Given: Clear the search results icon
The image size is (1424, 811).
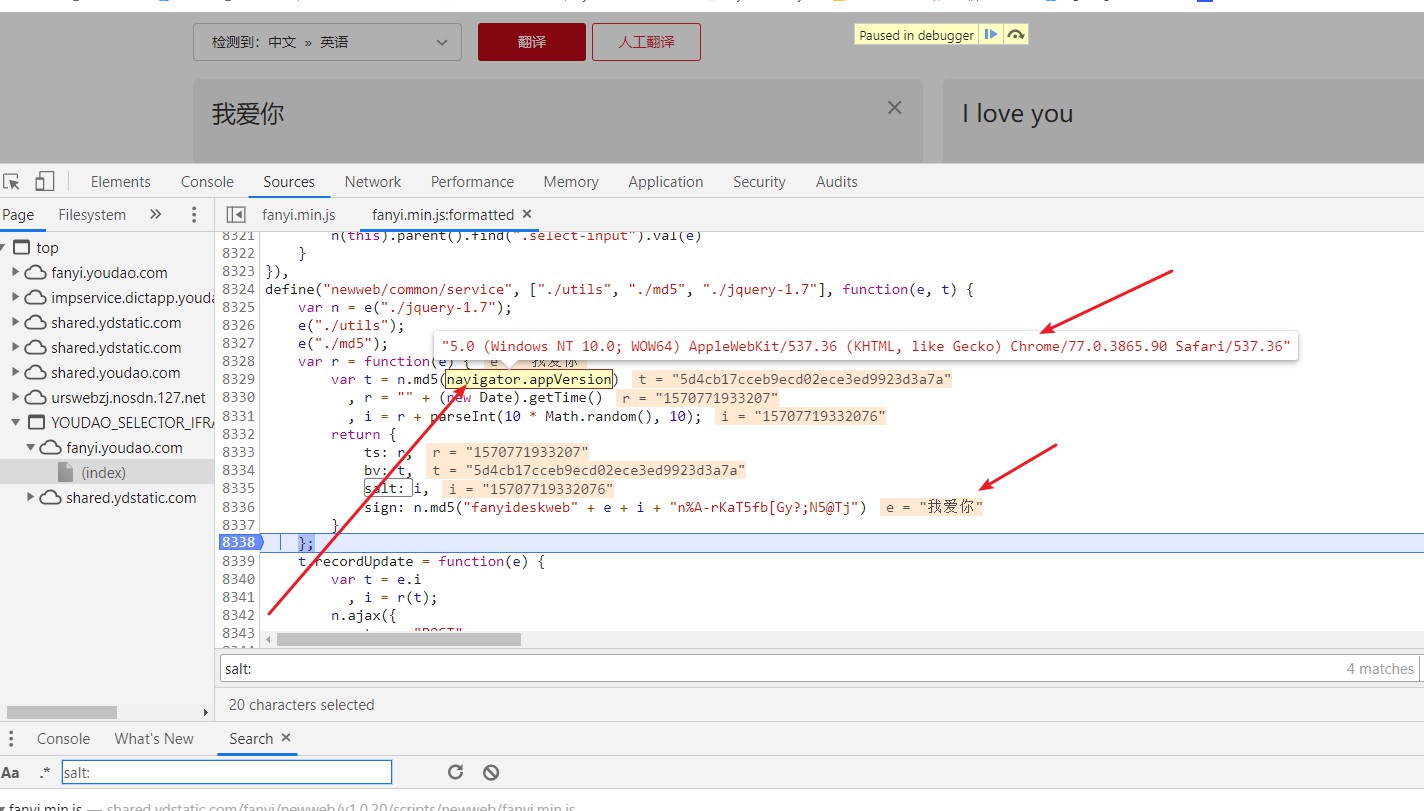Looking at the screenshot, I should click(x=491, y=772).
